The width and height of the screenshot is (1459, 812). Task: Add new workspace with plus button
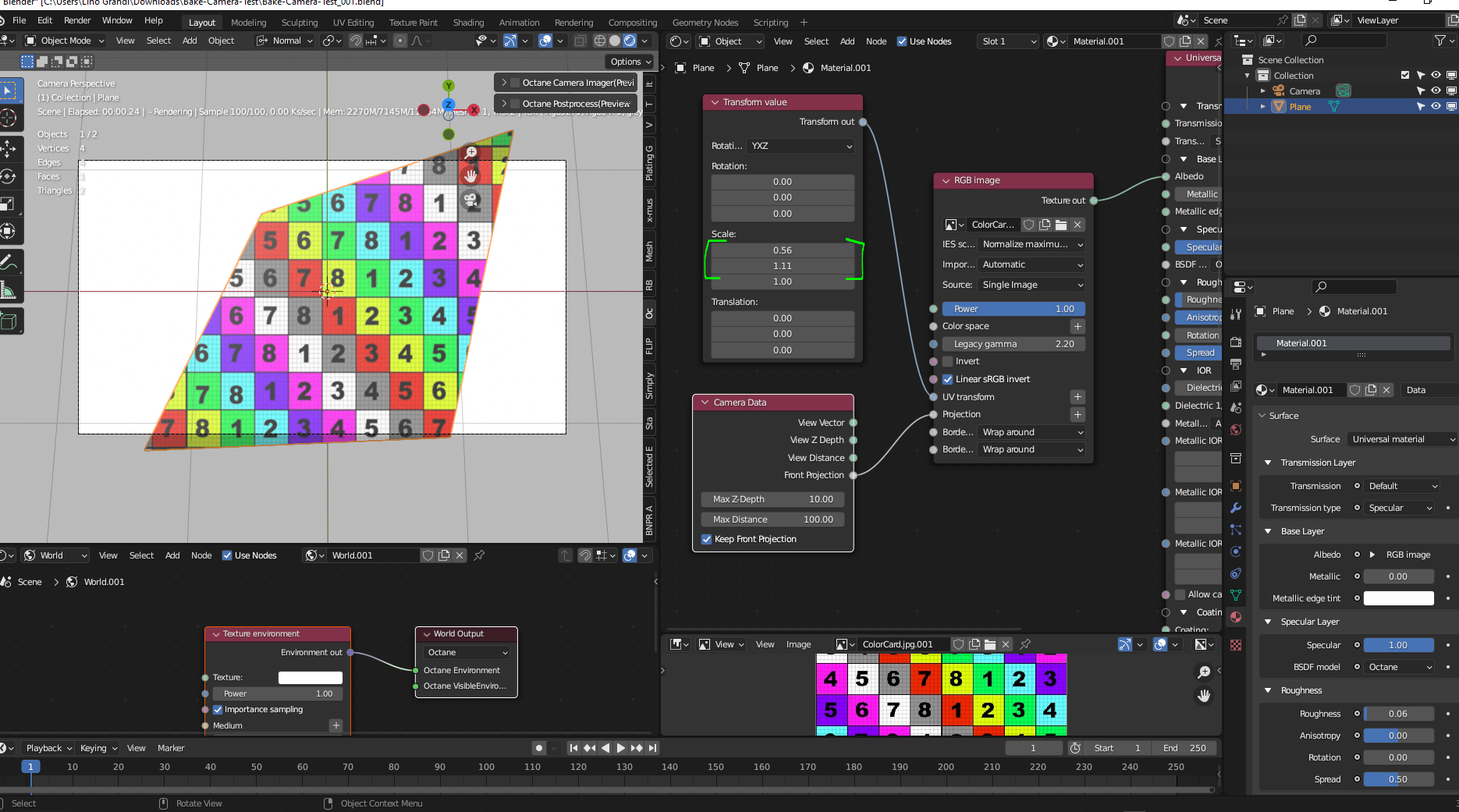[x=804, y=23]
